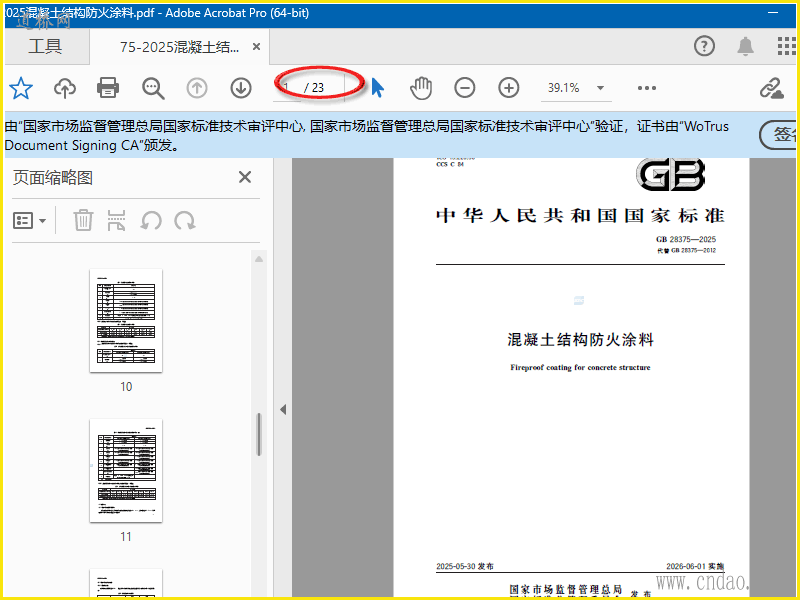Add file to starred with star icon
800x600 pixels.
21,88
